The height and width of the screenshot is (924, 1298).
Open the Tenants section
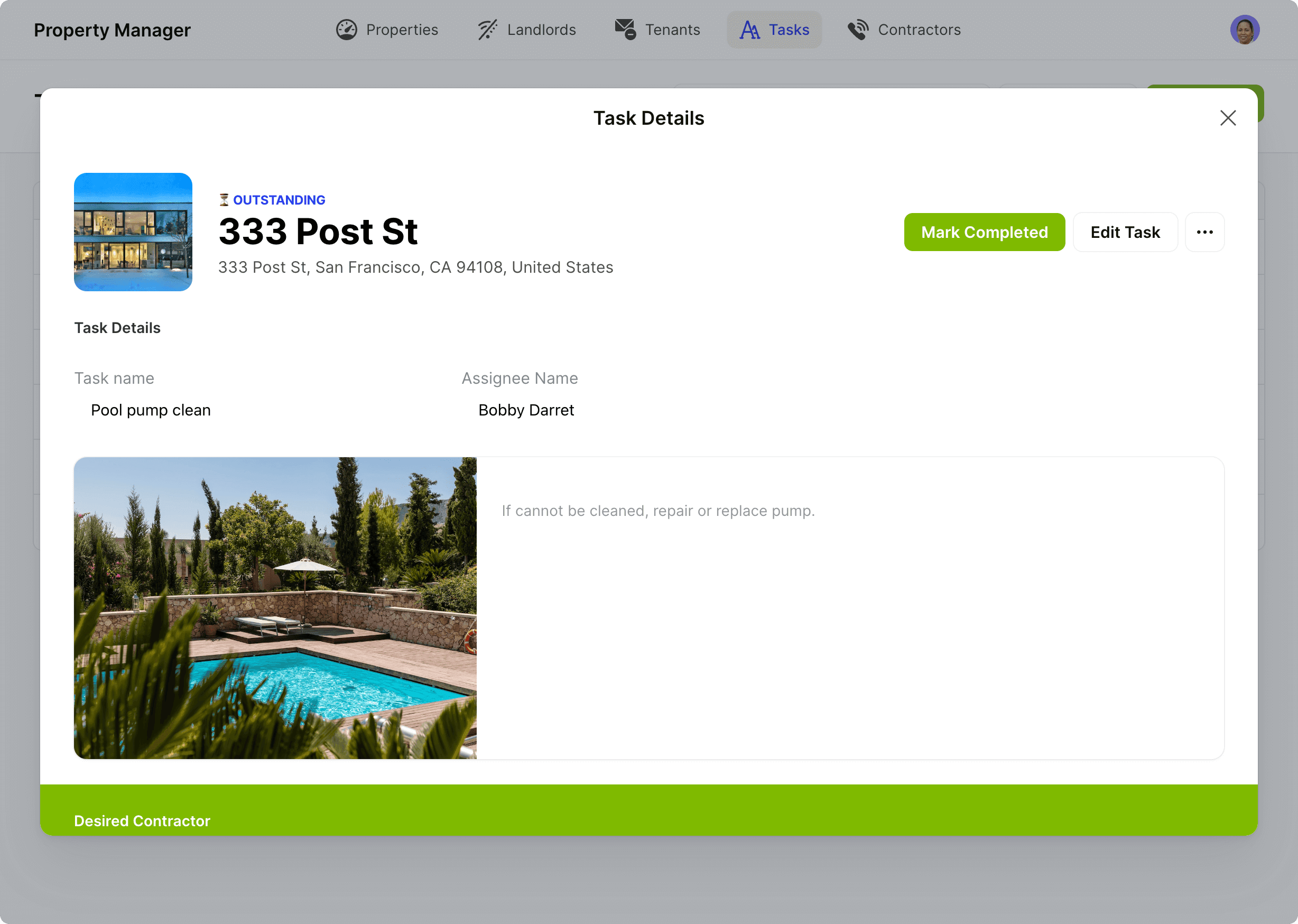click(672, 30)
